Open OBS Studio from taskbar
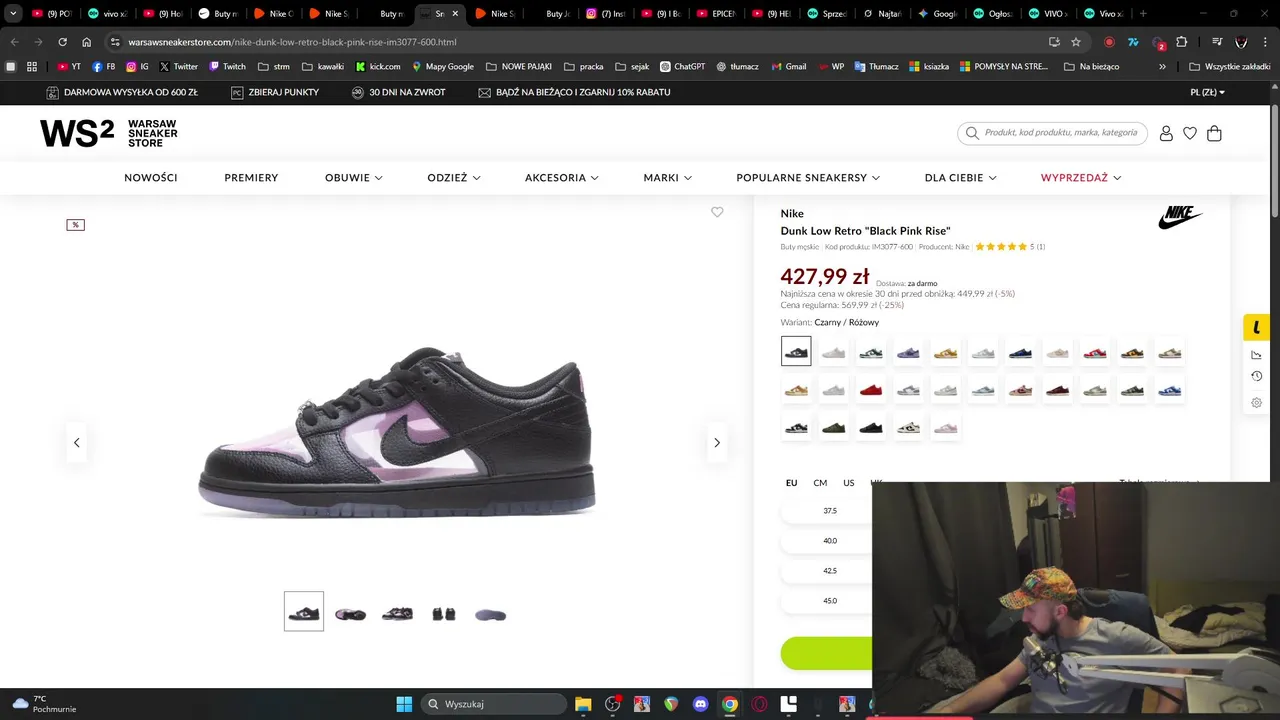Viewport: 1280px width, 720px height. pyautogui.click(x=613, y=704)
